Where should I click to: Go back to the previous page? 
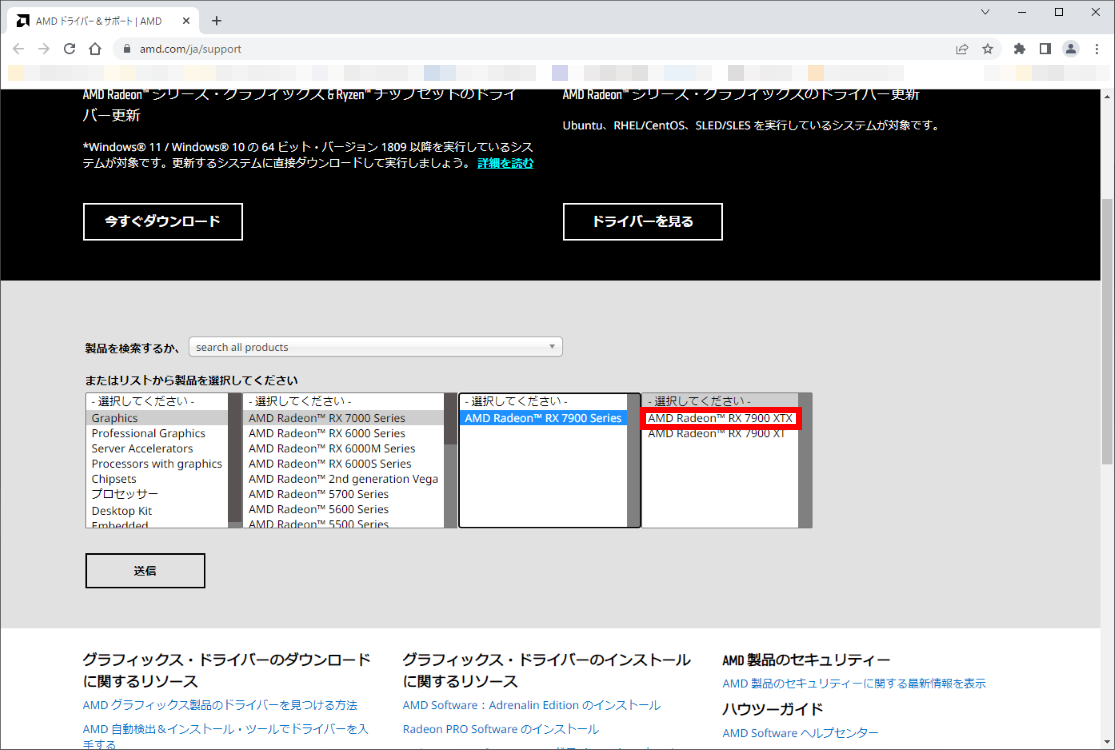coord(18,49)
